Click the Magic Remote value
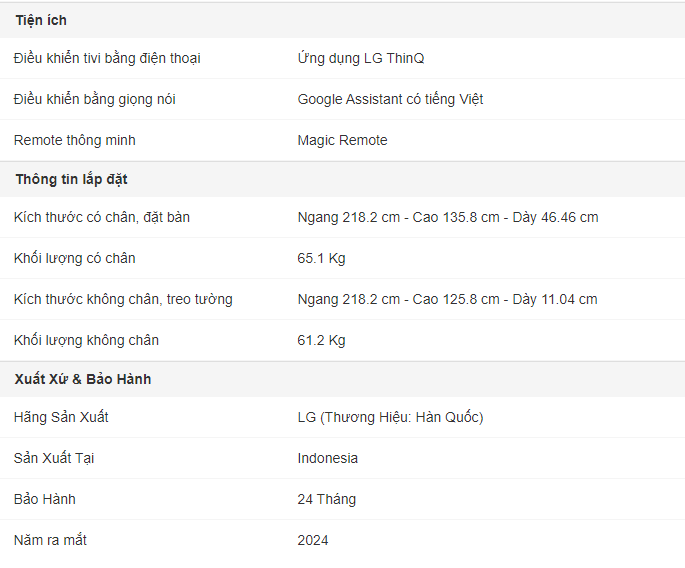This screenshot has width=685, height=568. [342, 140]
